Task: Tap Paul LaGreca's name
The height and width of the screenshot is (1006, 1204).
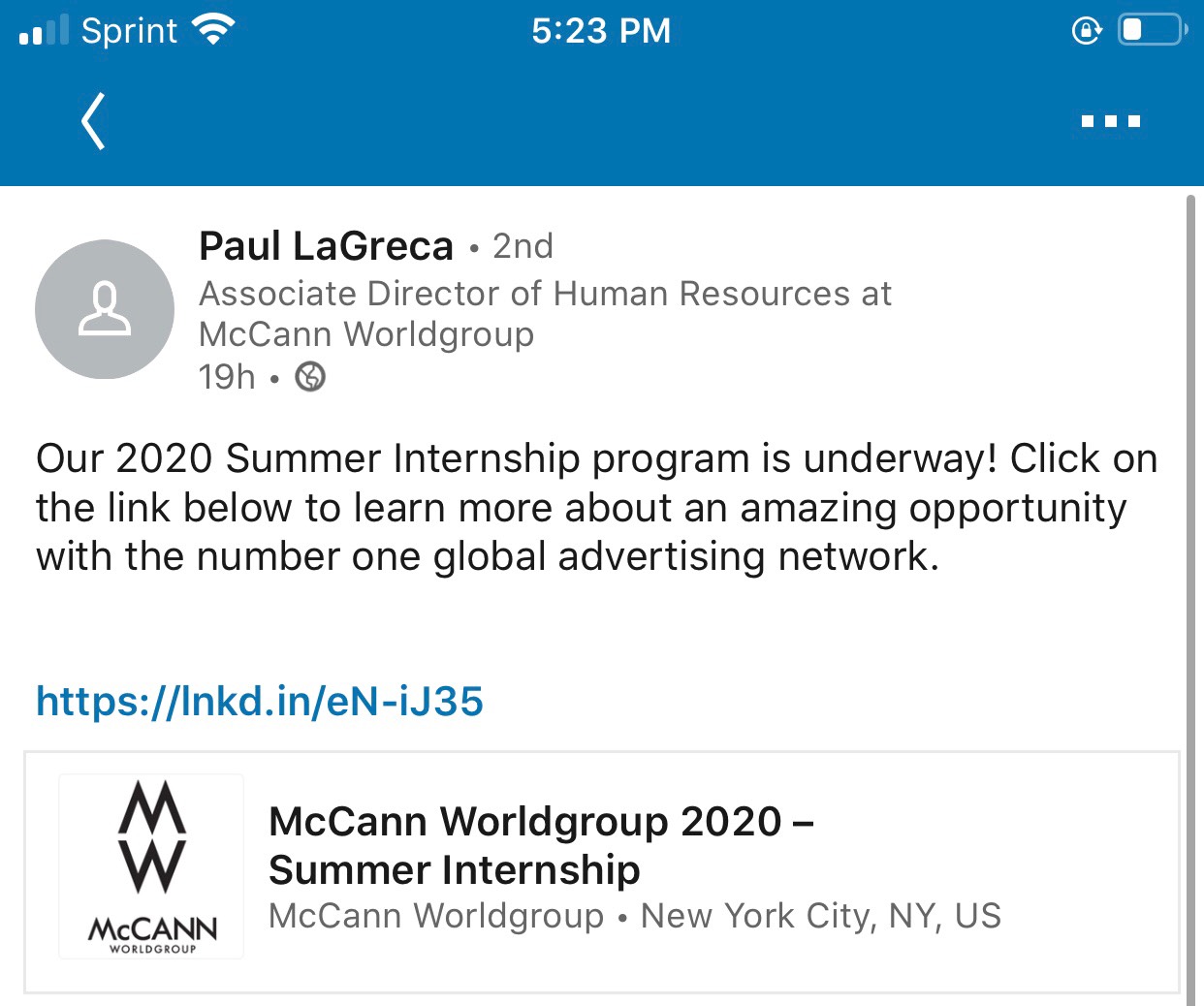Action: (327, 245)
